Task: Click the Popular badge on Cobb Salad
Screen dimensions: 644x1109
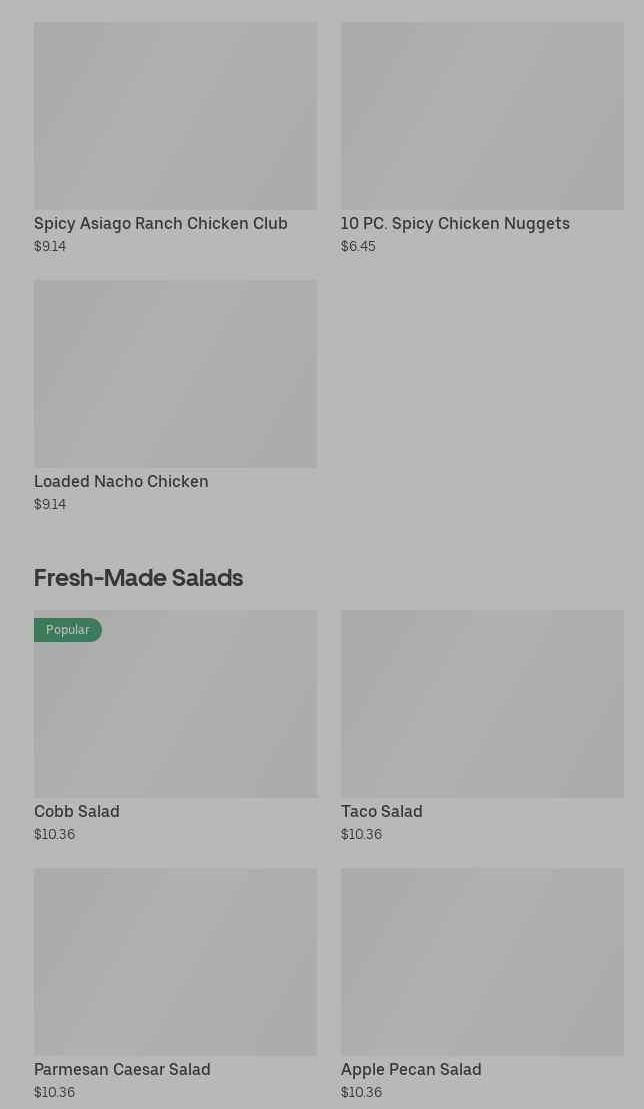Action: (x=68, y=630)
